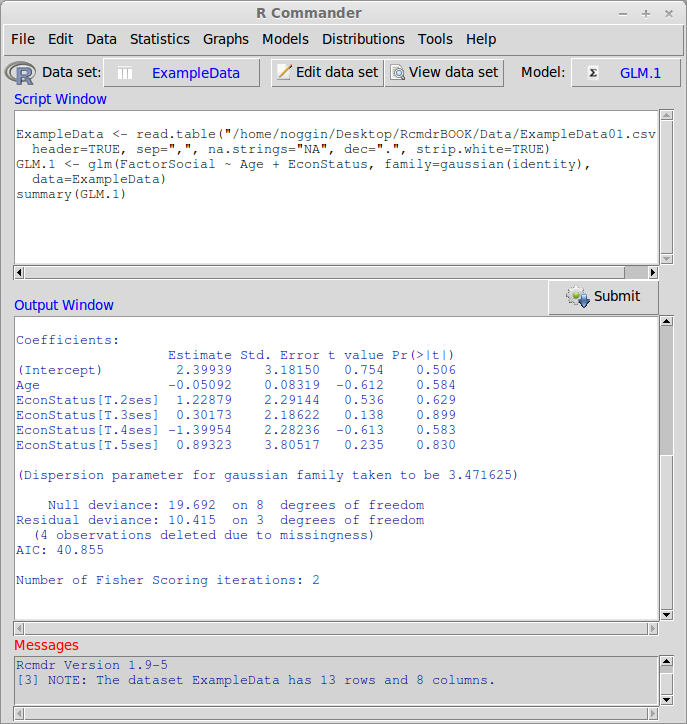687x724 pixels.
Task: Click the View data set button
Action: (444, 73)
